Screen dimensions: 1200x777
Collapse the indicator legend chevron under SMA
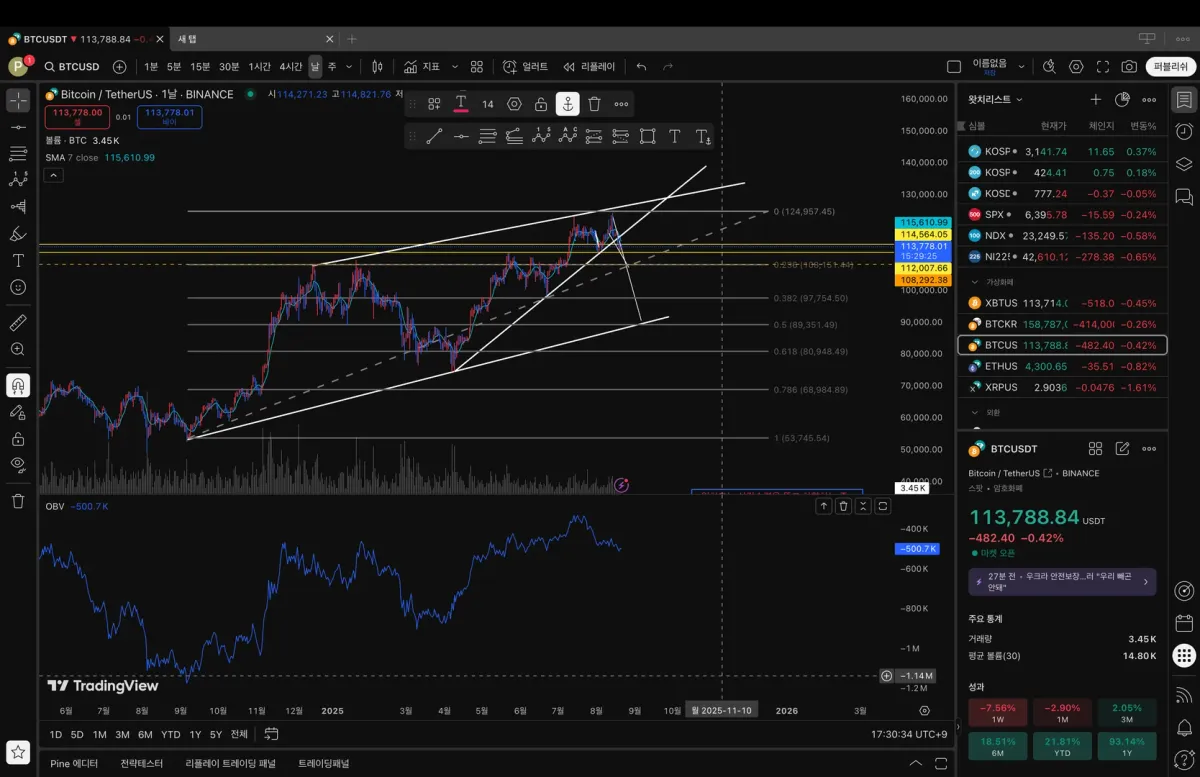click(x=54, y=175)
